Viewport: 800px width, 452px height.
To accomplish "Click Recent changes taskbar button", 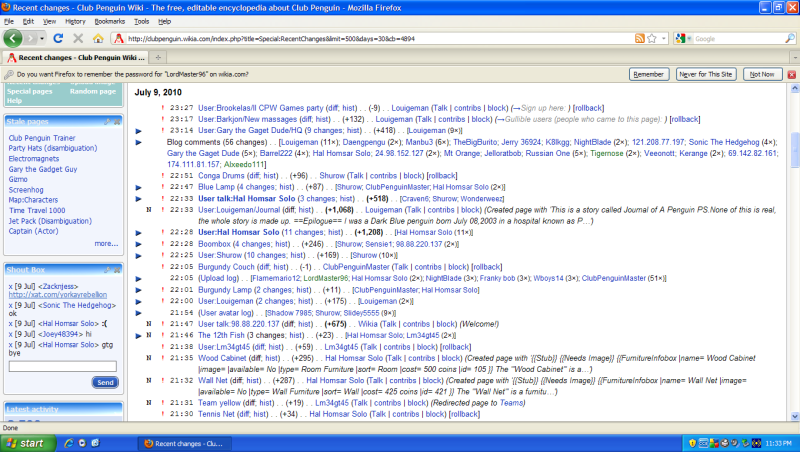I will [185, 444].
